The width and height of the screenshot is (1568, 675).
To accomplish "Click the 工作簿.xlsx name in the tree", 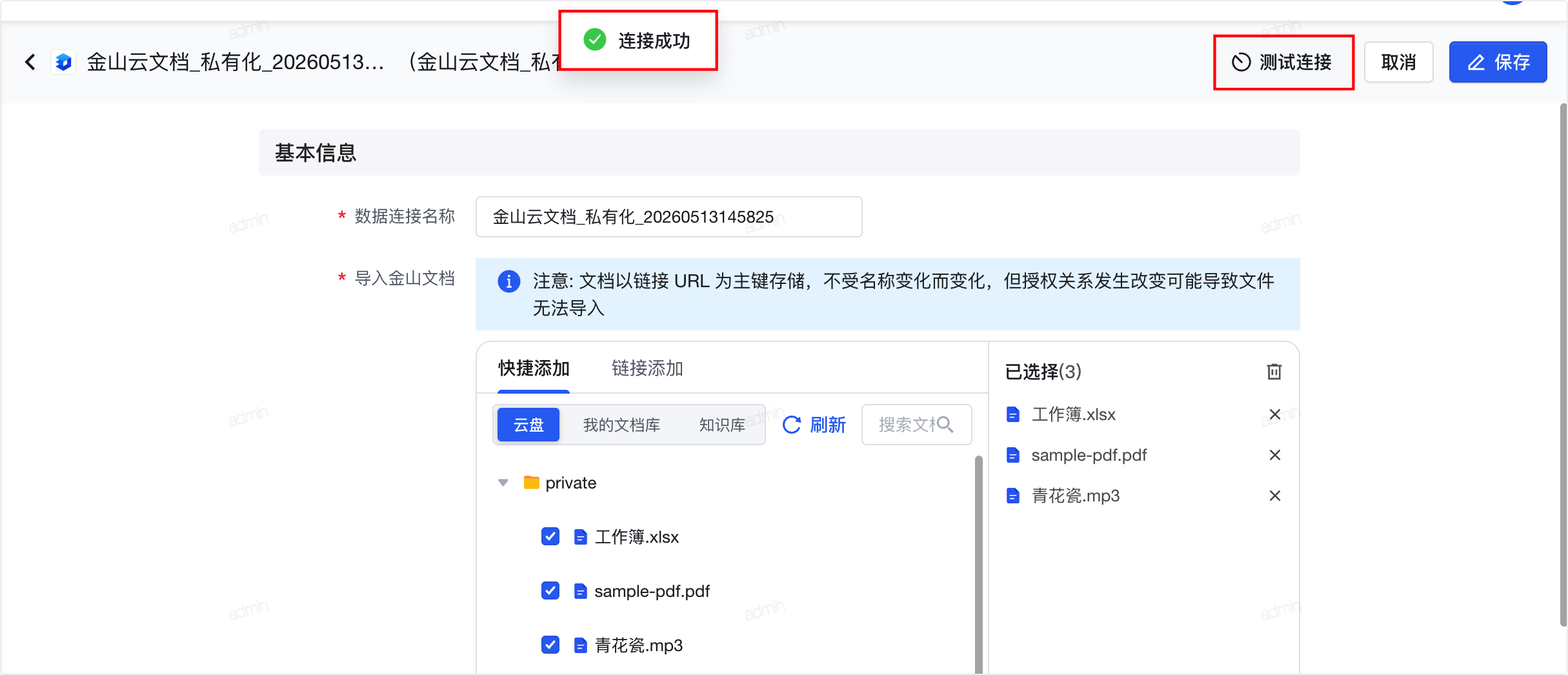I will (636, 537).
